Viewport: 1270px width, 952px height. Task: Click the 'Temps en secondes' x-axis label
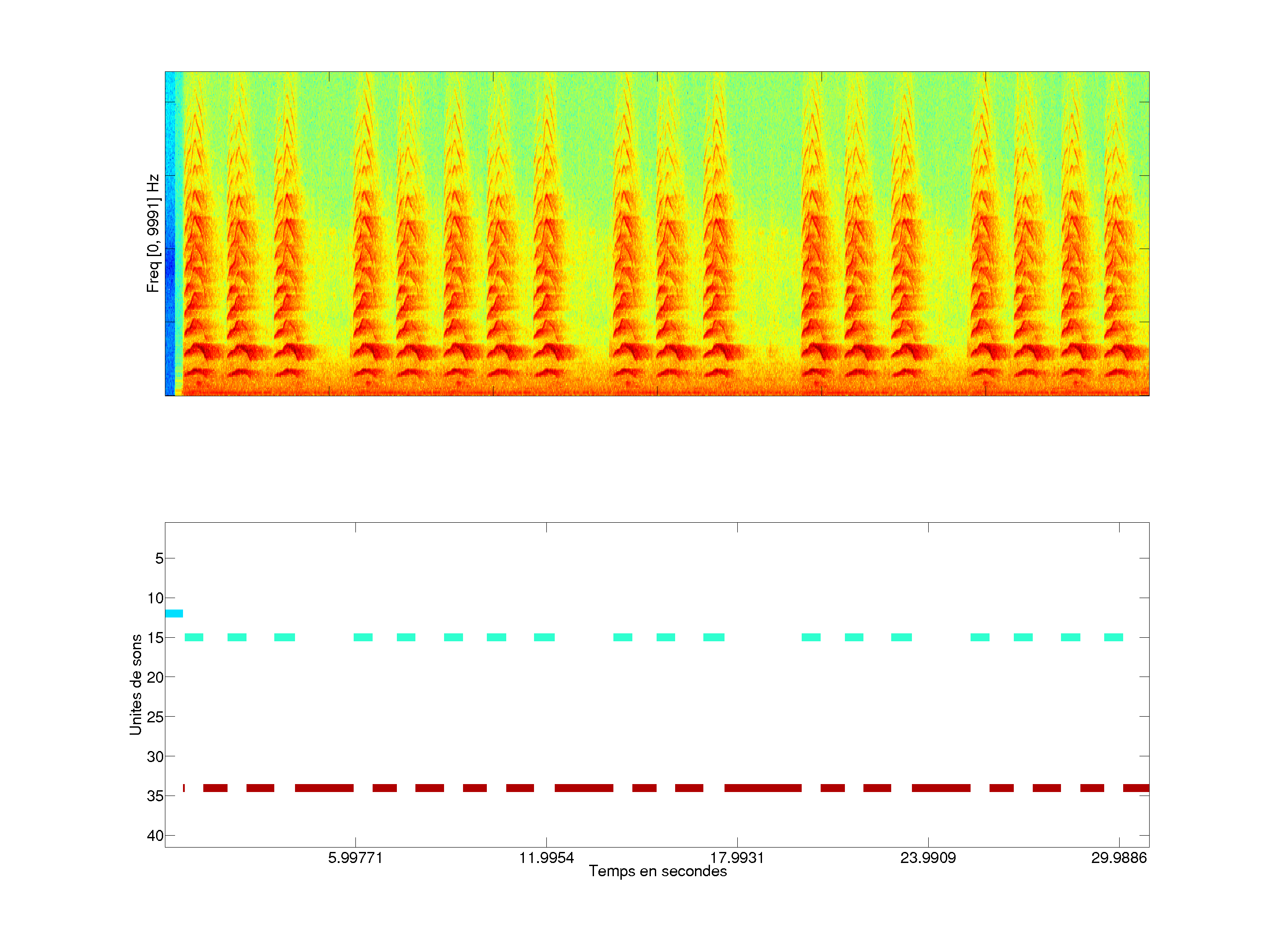click(657, 871)
